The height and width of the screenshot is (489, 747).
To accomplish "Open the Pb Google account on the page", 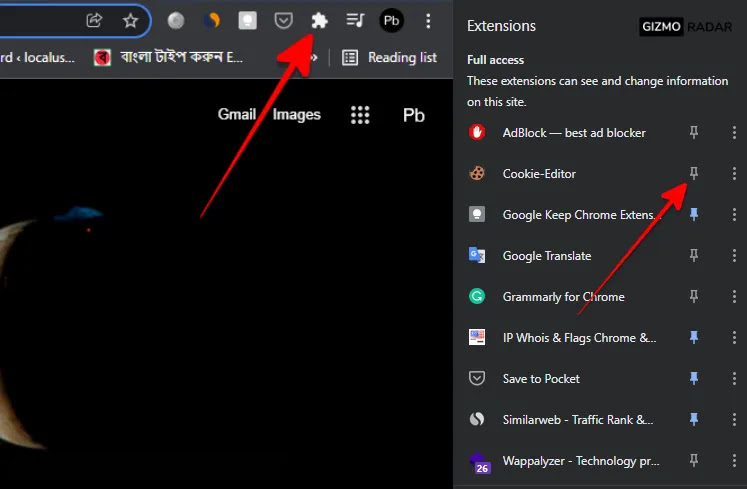I will (x=414, y=115).
